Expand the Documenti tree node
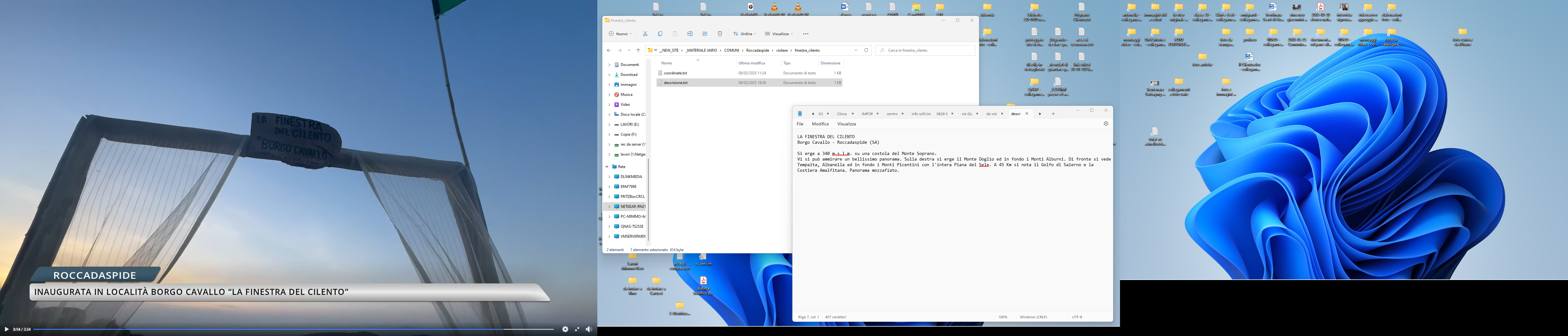Screen dimensions: 1568x336 609,64
